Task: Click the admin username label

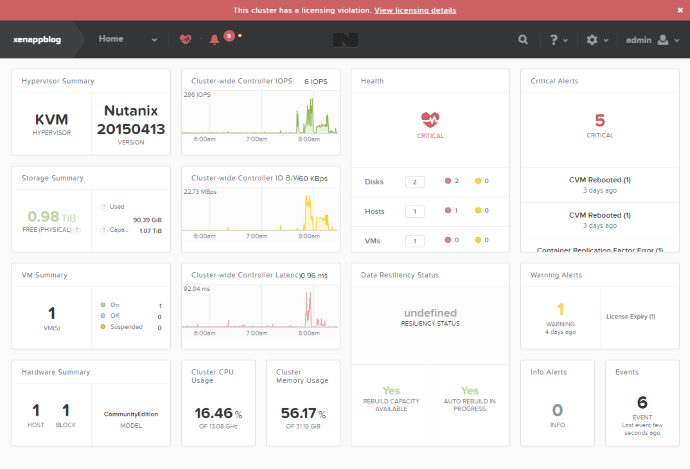Action: (639, 40)
